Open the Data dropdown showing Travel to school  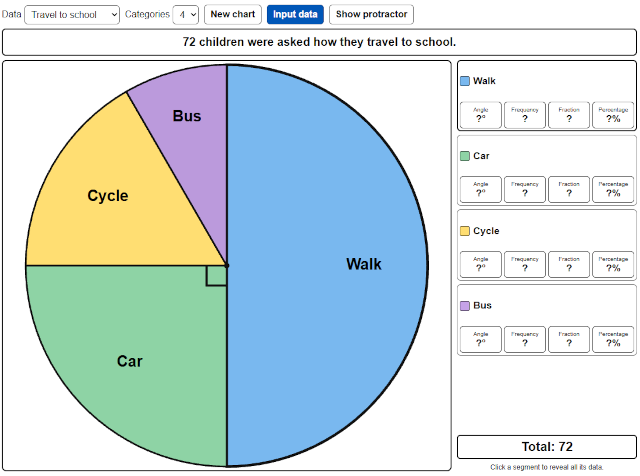[x=72, y=15]
